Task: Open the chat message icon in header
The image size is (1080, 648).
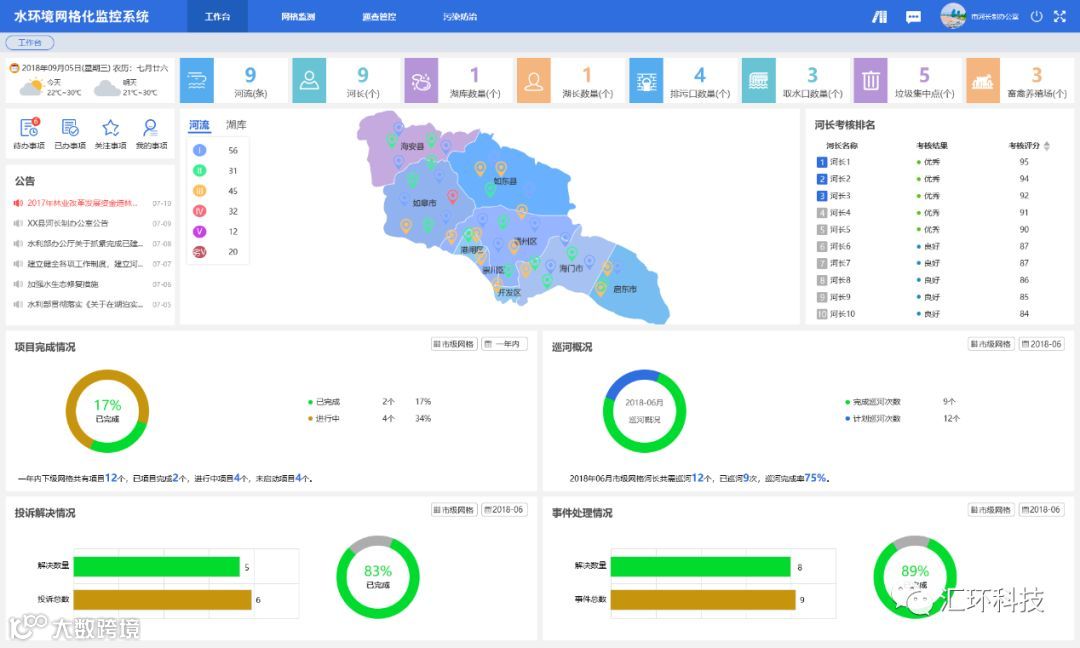Action: click(913, 17)
